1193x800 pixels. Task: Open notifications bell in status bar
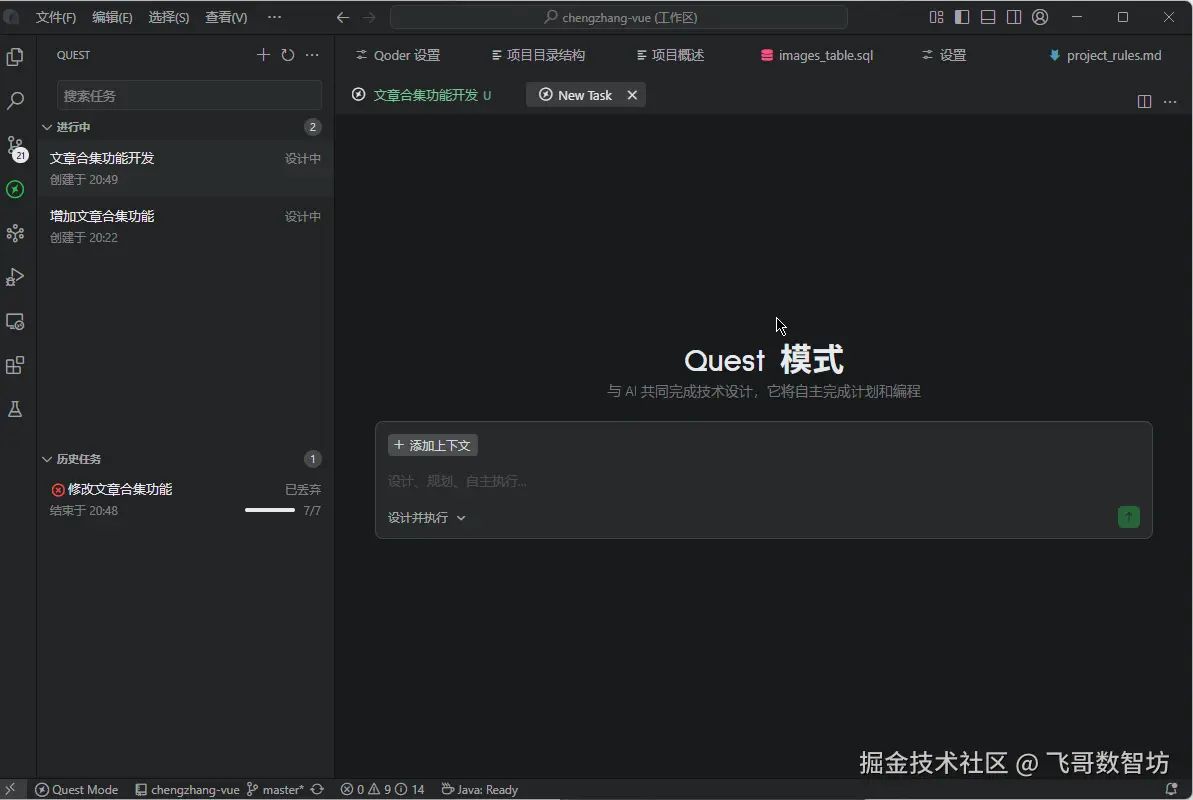pyautogui.click(x=1172, y=789)
